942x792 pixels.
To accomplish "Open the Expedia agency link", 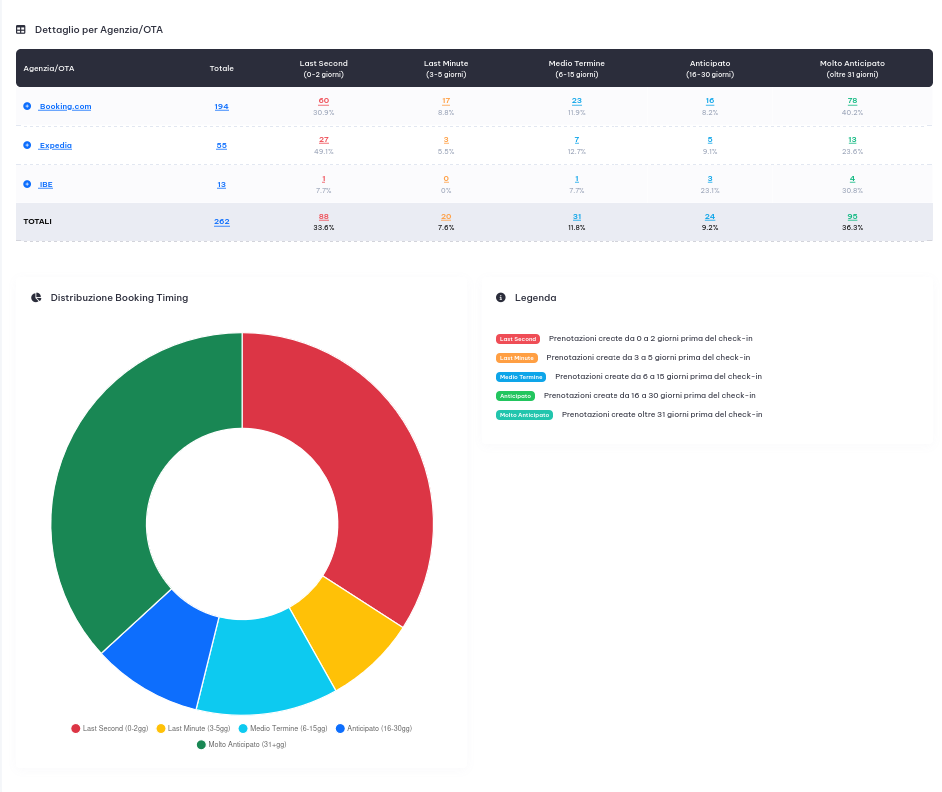I will (x=55, y=145).
